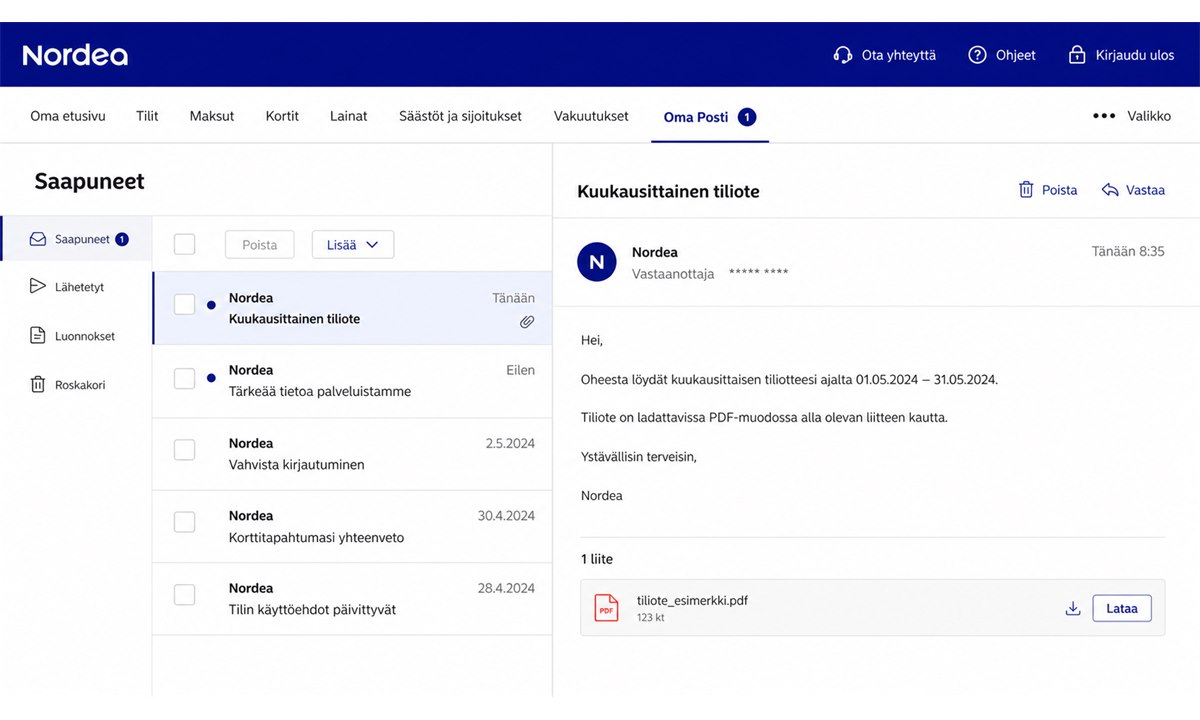Viewport: 1200px width, 720px height.
Task: Click the download arrow icon beside Lataa
Action: point(1073,608)
